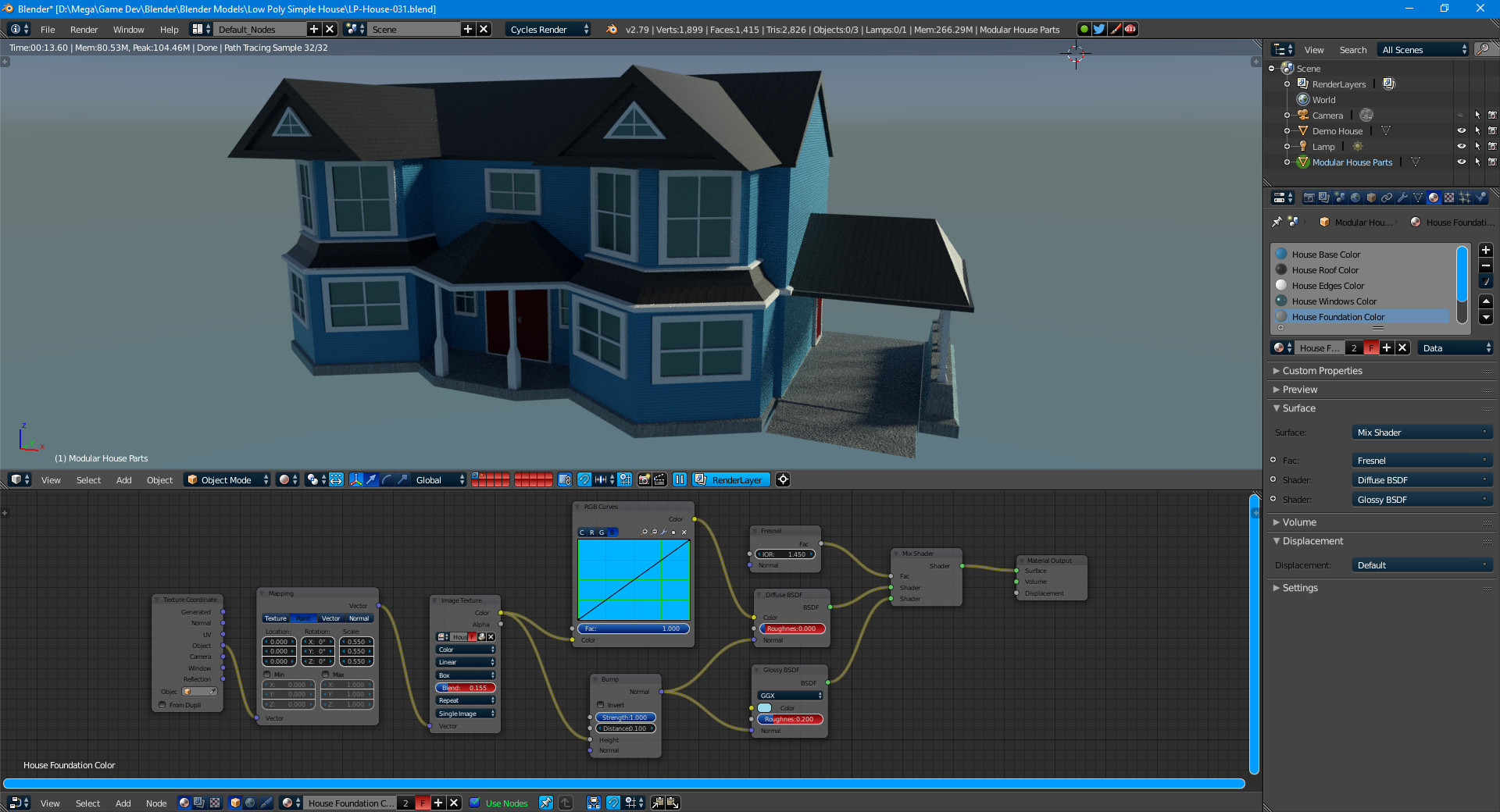Screen dimensions: 1500x812
Task: Enable proportional editing in the 3D viewport
Action: tap(312, 480)
